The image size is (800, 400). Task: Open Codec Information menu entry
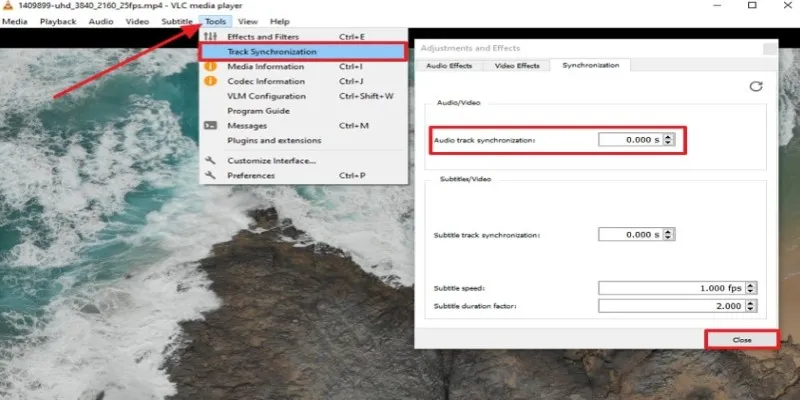303,81
